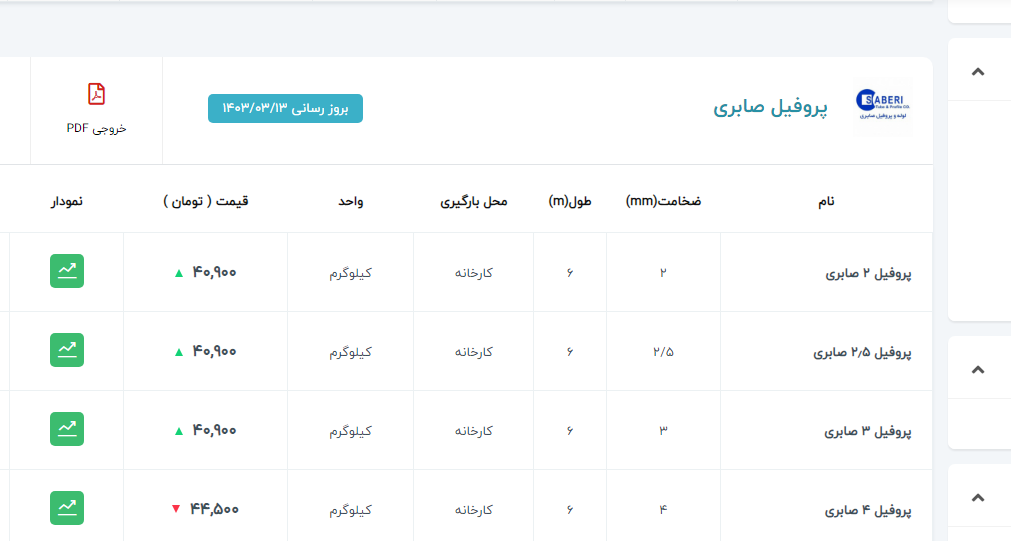Click the بروز رسانی date badge
The image size is (1011, 541).
click(285, 108)
